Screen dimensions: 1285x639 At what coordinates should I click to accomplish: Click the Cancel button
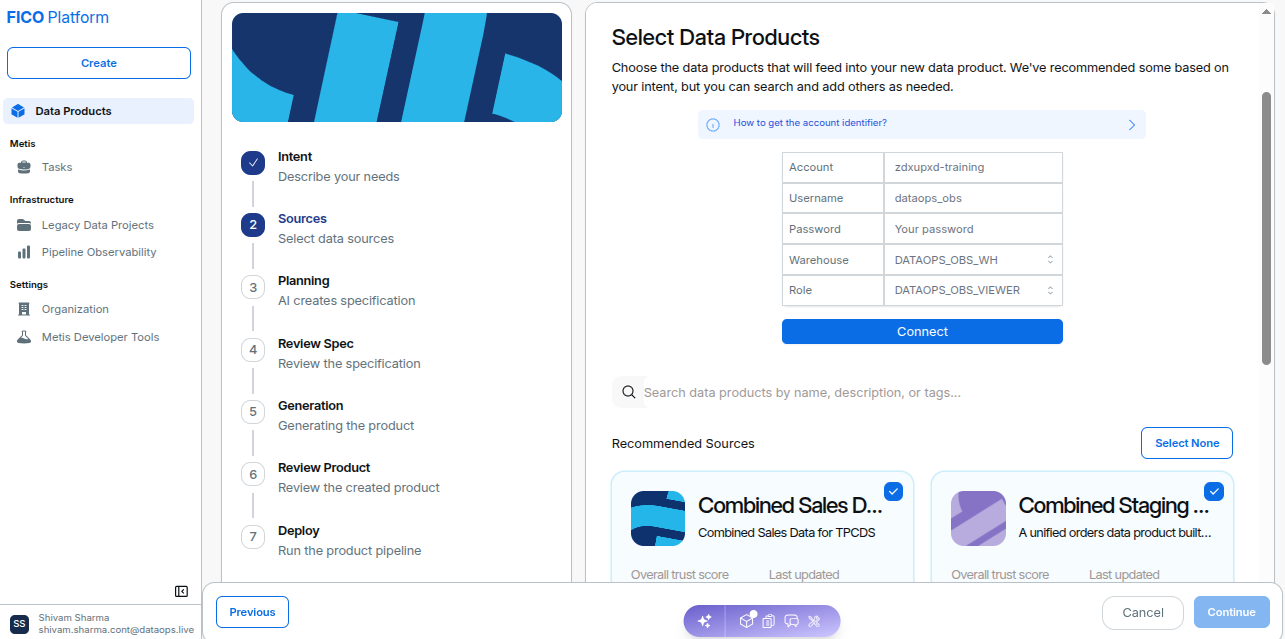[x=1143, y=612]
